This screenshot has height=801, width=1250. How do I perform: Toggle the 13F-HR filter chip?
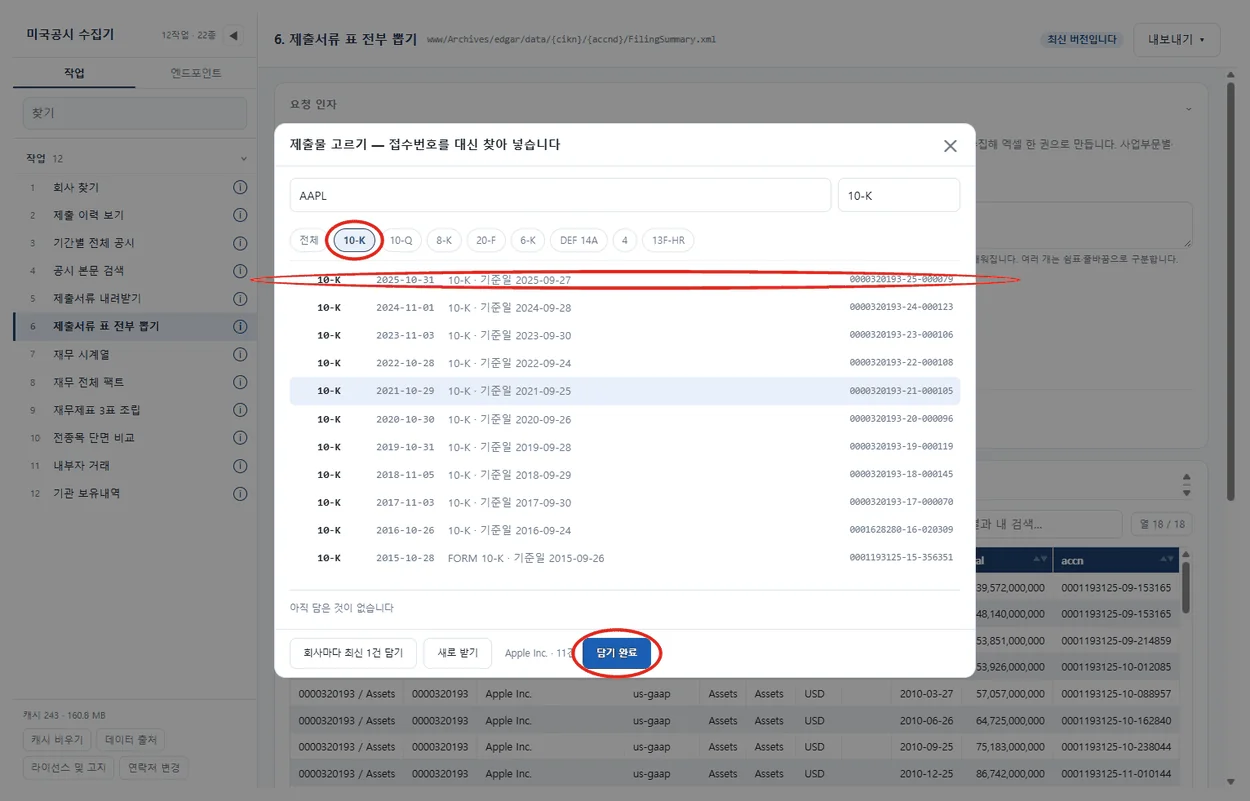click(x=668, y=240)
